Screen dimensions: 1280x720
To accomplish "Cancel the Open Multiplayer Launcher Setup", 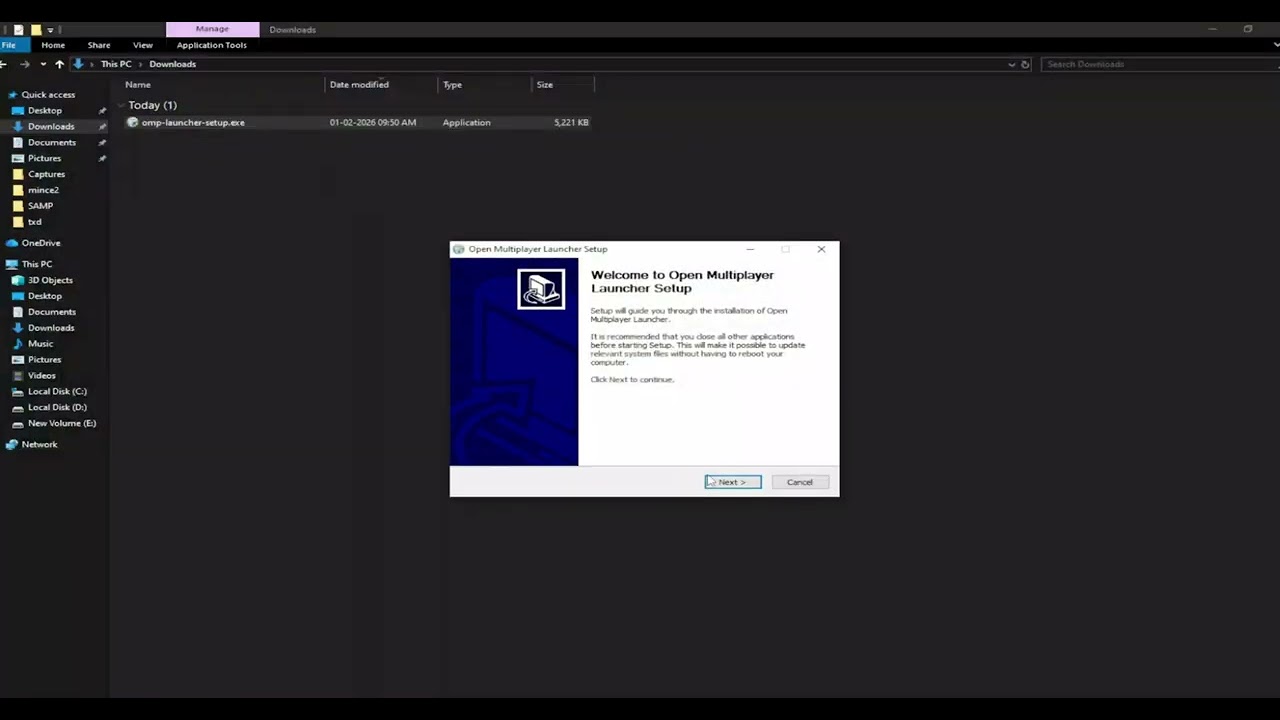I will [x=799, y=482].
